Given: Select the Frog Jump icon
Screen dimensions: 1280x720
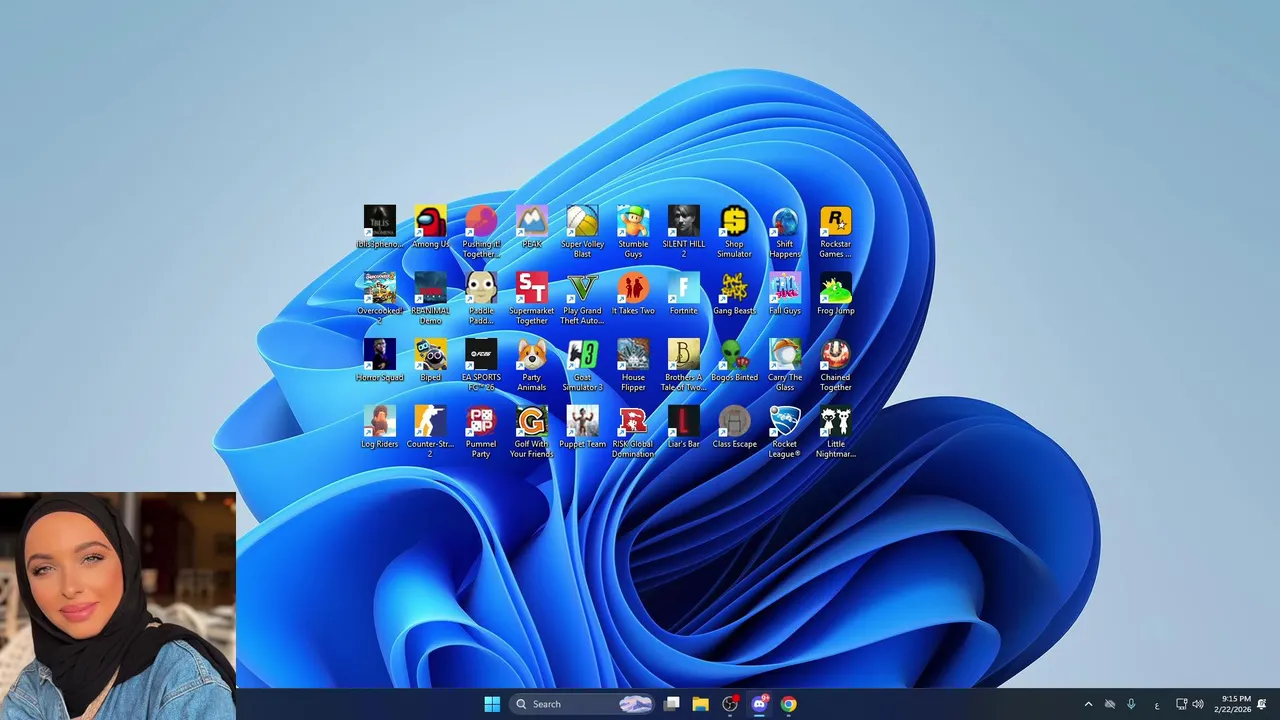Looking at the screenshot, I should pos(836,294).
